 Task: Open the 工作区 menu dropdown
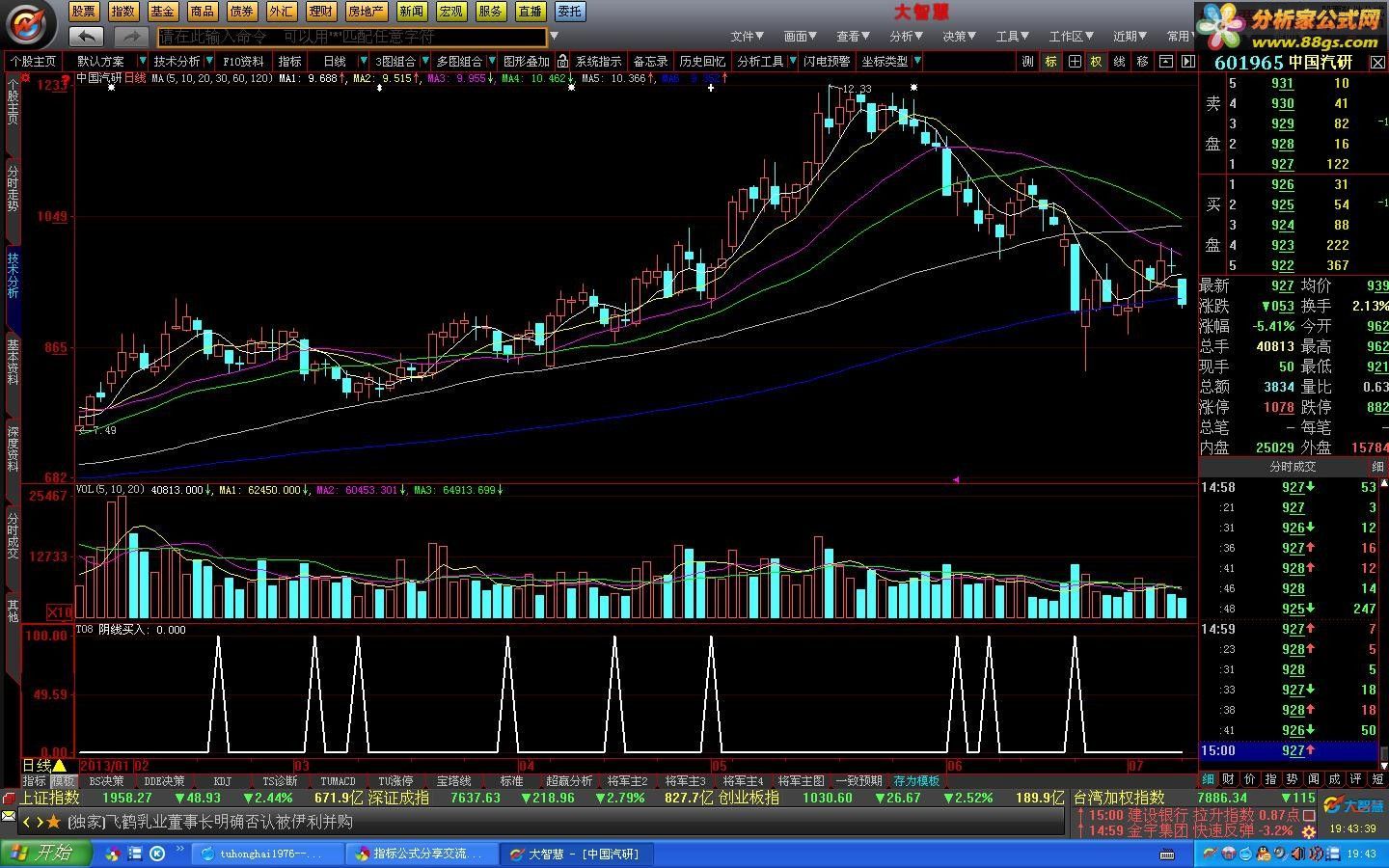pyautogui.click(x=1071, y=37)
